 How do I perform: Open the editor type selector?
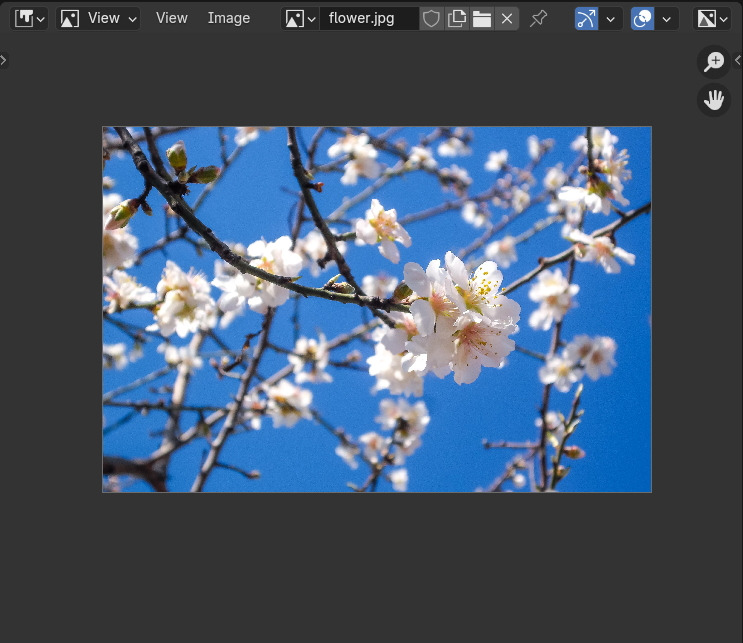pyautogui.click(x=29, y=19)
